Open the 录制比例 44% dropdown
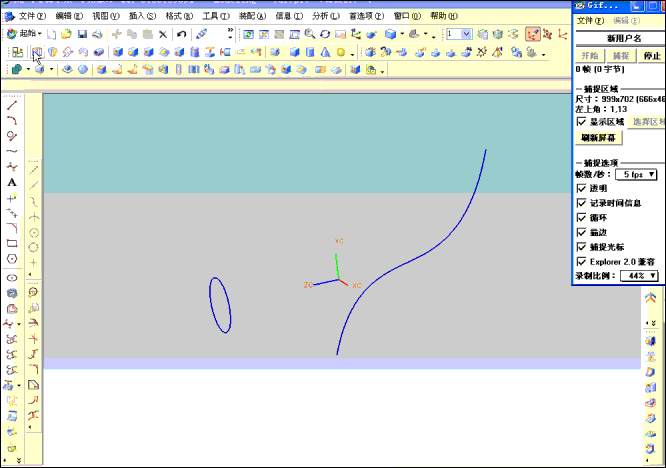The width and height of the screenshot is (666, 468). 639,276
